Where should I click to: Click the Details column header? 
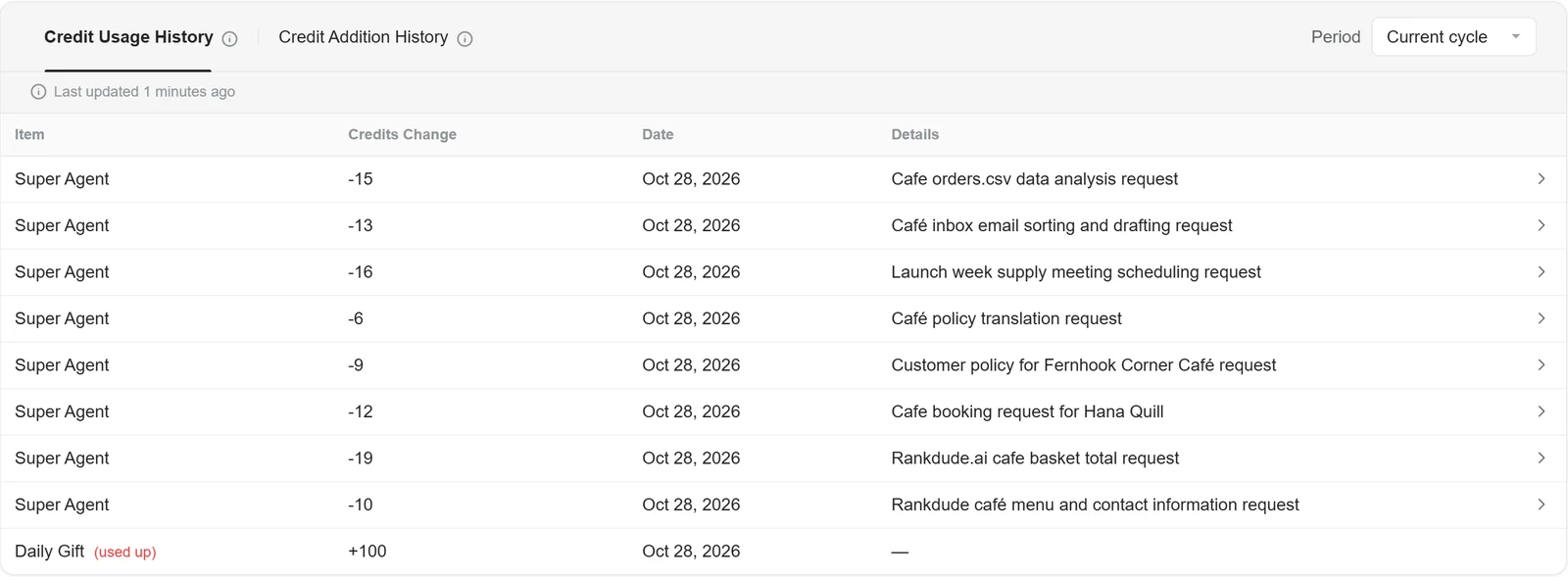click(914, 135)
